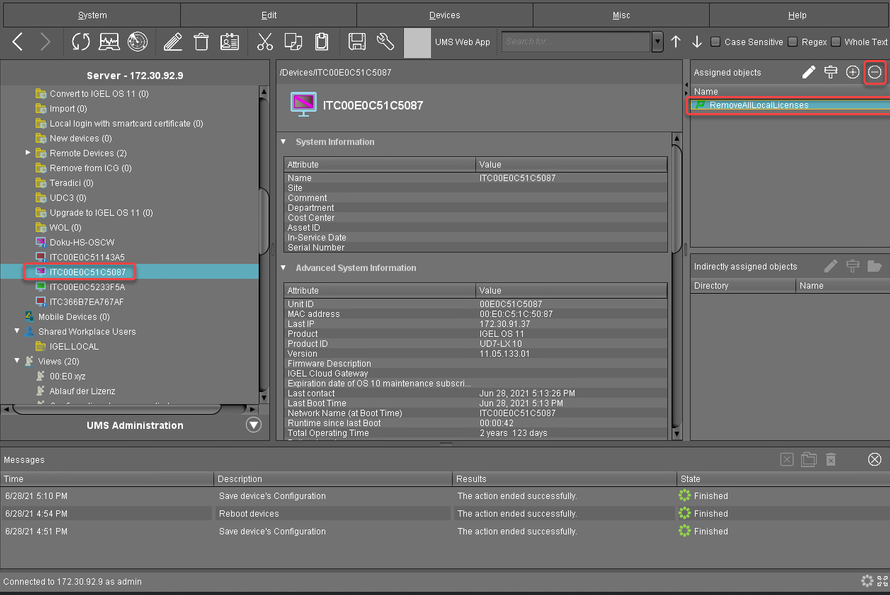Add assigned object with plus icon
Viewport: 890px width, 595px height.
(x=852, y=72)
